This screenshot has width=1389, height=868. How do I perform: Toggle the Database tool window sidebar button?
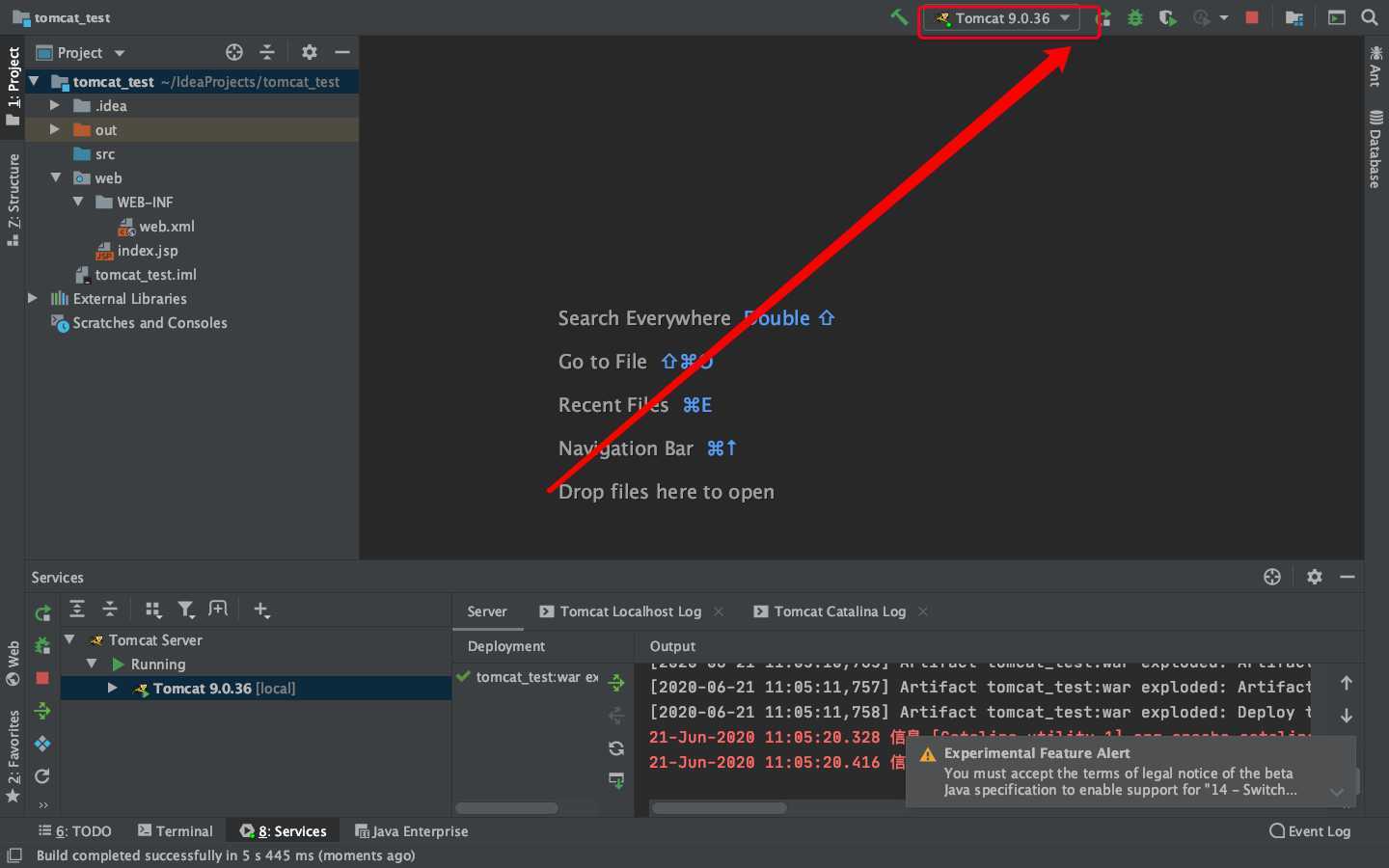(1375, 149)
